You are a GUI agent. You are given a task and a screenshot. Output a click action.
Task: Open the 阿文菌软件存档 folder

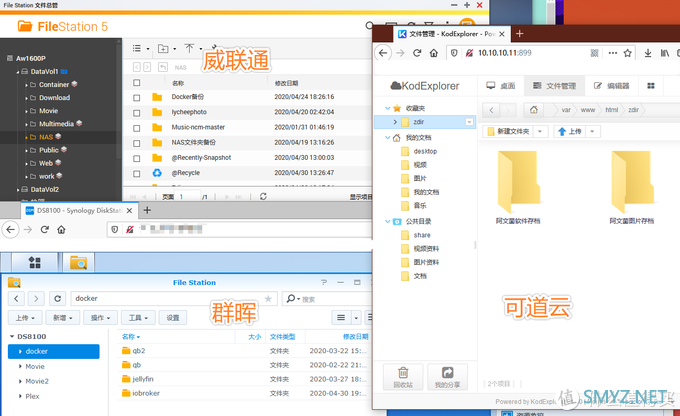(x=520, y=187)
